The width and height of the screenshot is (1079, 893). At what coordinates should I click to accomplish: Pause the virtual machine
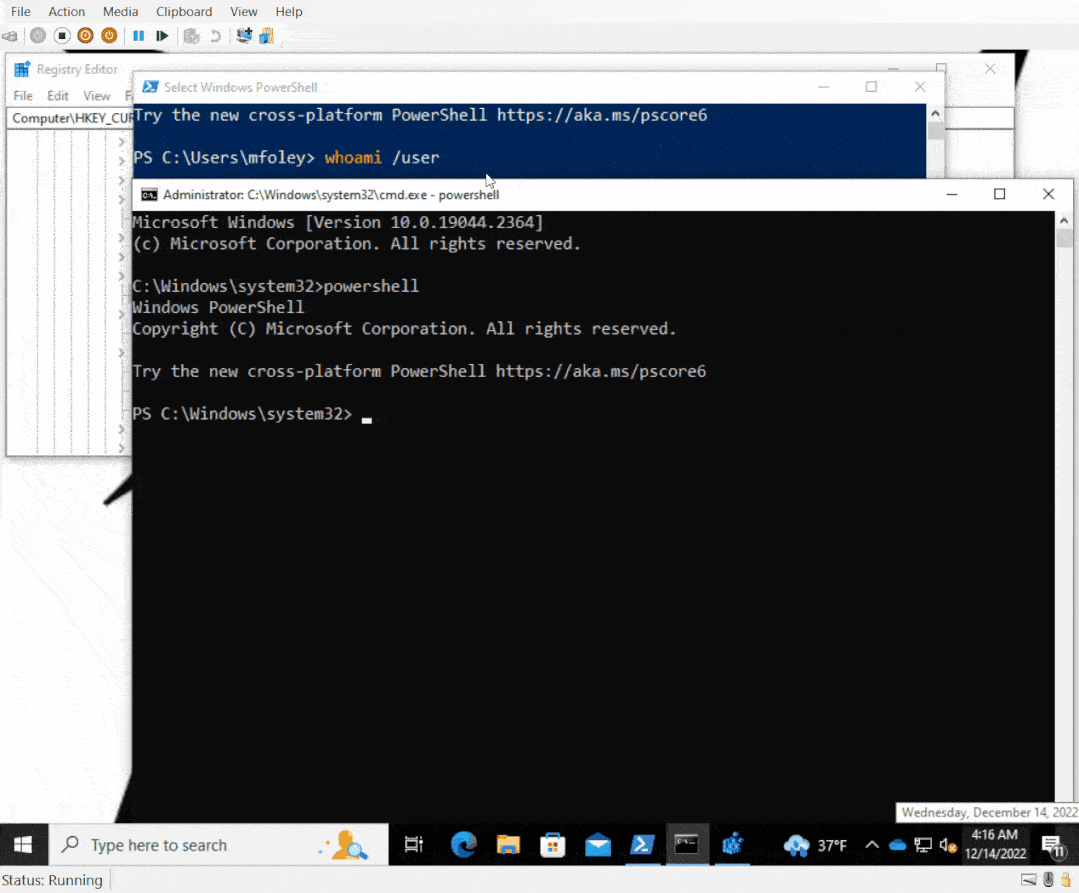tap(139, 36)
